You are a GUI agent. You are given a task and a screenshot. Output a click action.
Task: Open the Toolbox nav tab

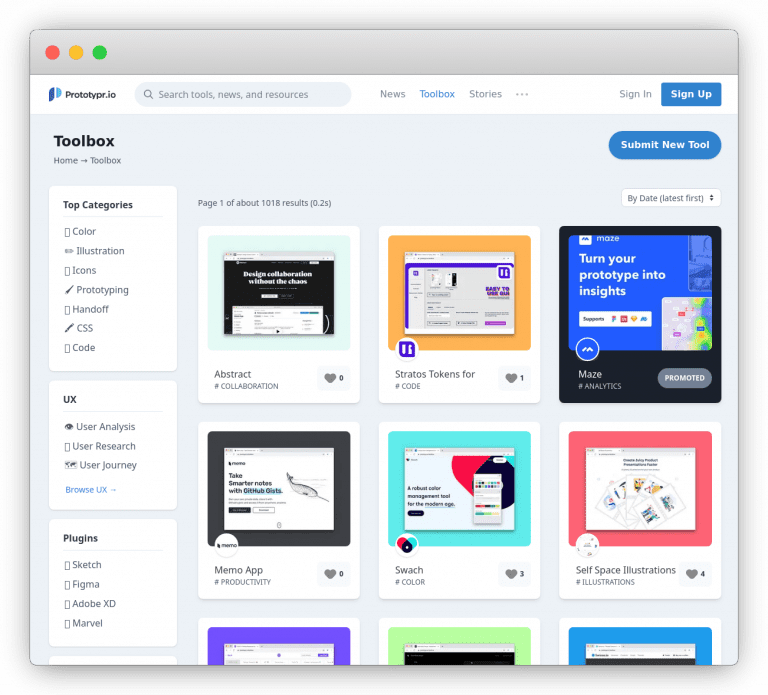(437, 94)
